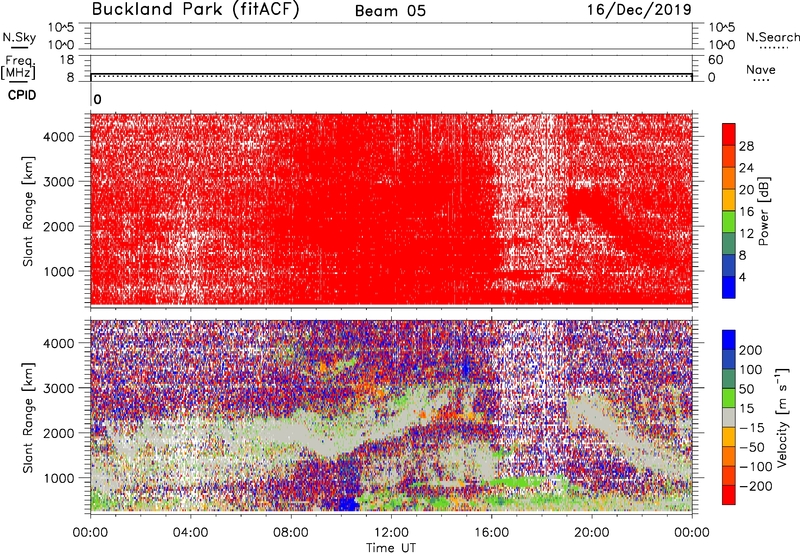Screen dimensions: 800x554
Task: Click the '16:00' time tick label
Action: point(491,533)
